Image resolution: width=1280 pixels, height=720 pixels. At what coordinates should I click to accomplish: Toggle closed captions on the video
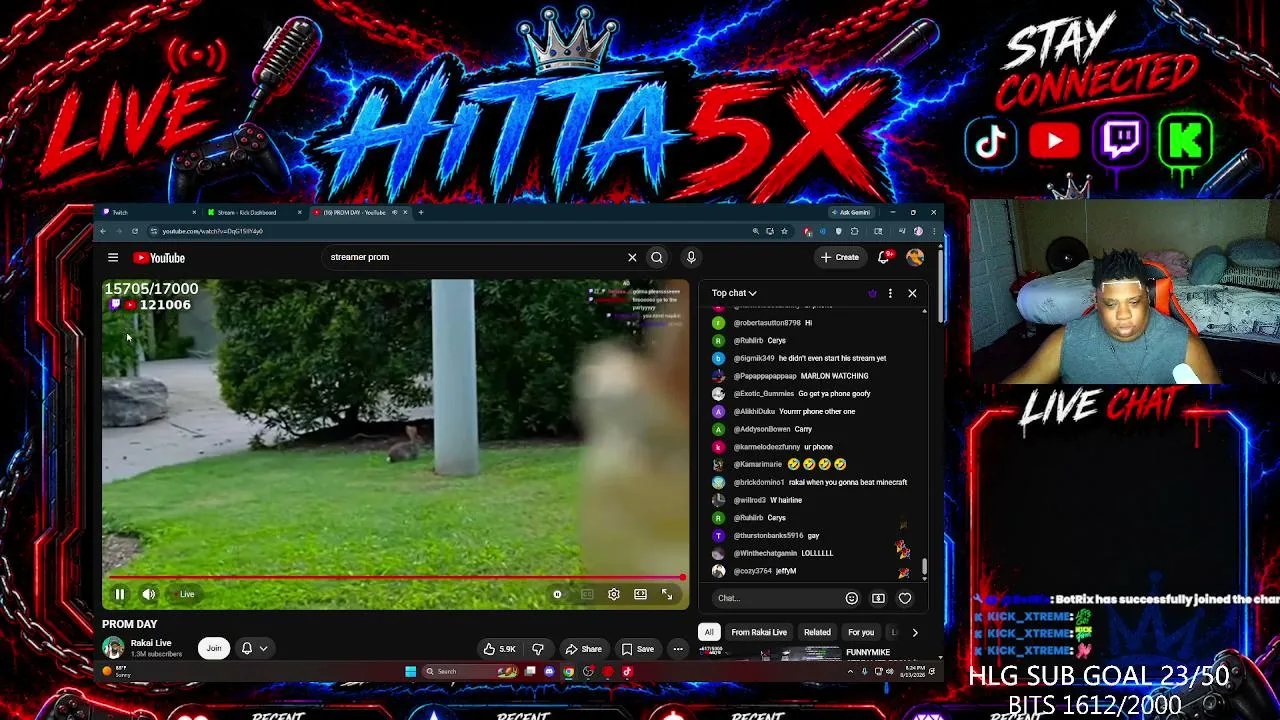(587, 594)
